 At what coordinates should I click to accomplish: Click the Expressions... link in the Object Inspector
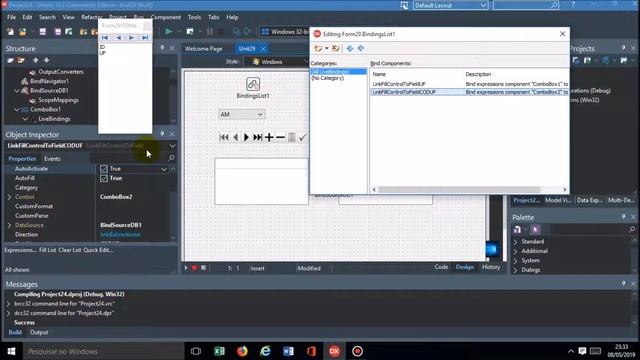tap(20, 250)
